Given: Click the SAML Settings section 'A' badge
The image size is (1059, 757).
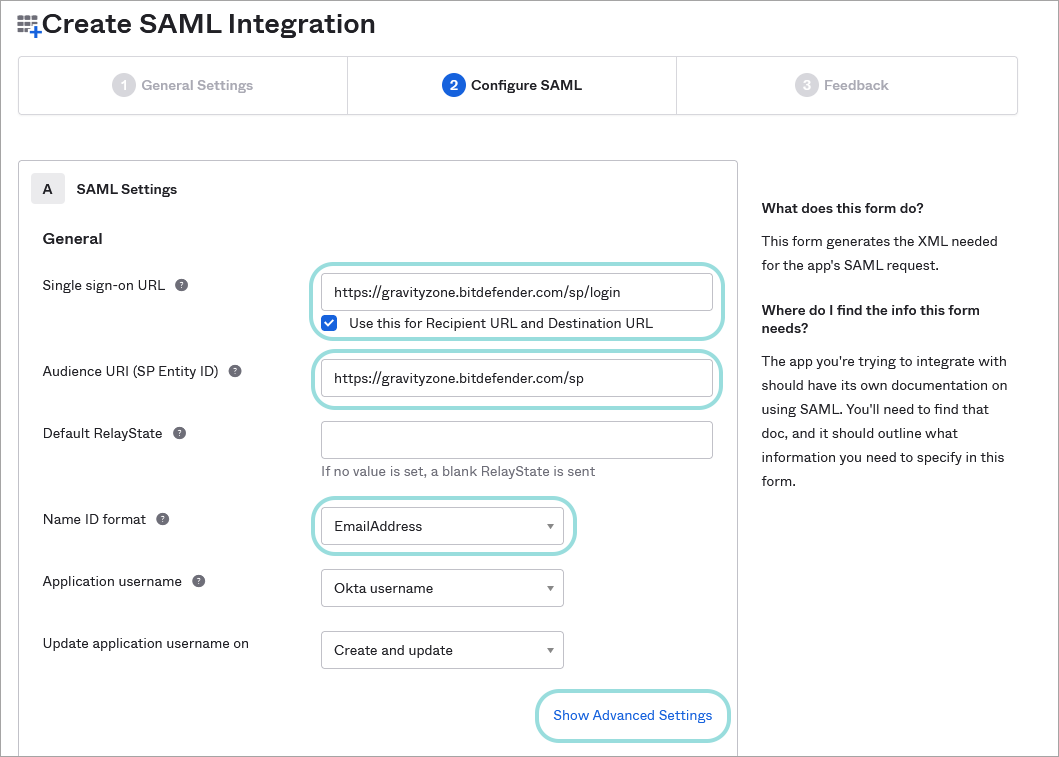Looking at the screenshot, I should [x=48, y=188].
